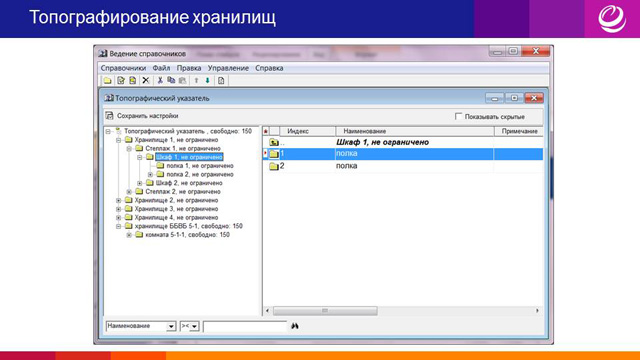Click the search text input field
Viewport: 640px width, 360px height.
[245, 326]
